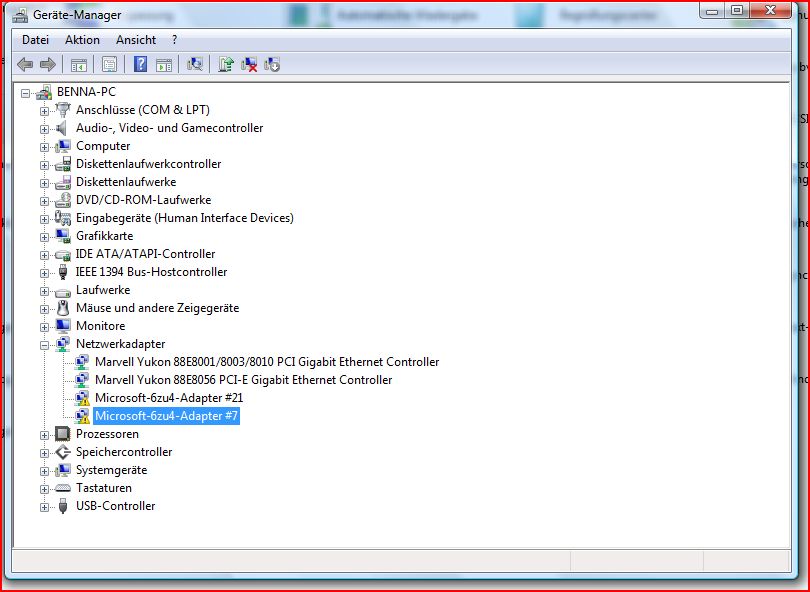Click the Geräte-Manager title bar icon
The width and height of the screenshot is (810, 592).
[21, 15]
